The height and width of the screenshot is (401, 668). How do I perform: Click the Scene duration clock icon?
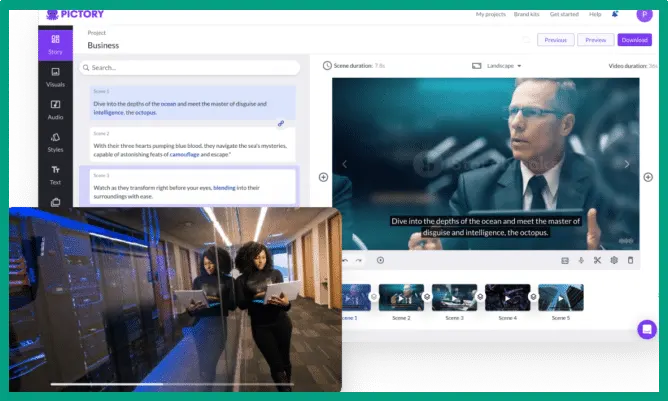tap(327, 66)
